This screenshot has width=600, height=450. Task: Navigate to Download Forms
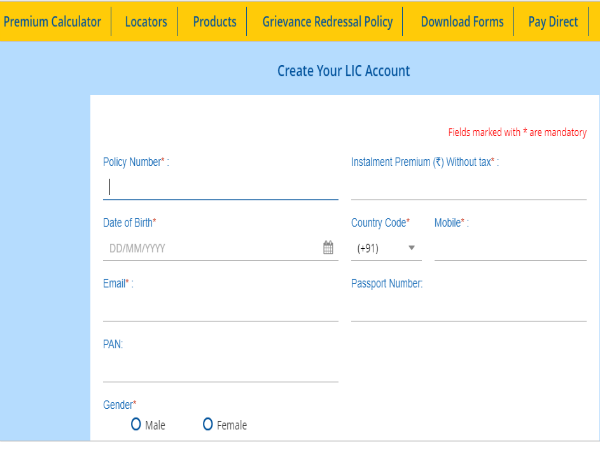click(460, 21)
